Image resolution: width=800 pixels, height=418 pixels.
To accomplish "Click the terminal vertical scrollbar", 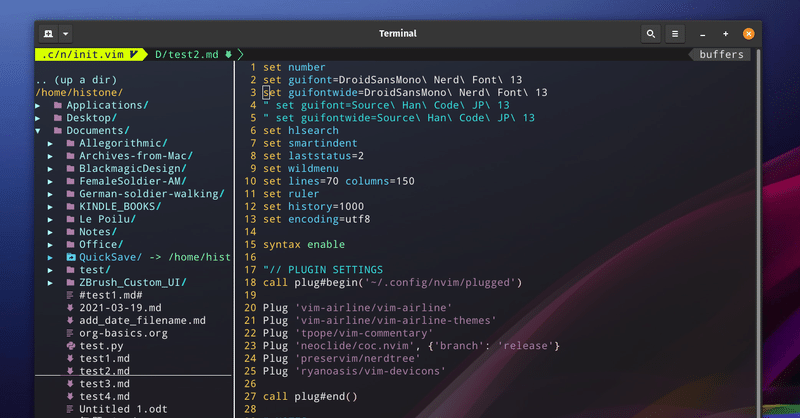I will pyautogui.click(x=757, y=235).
